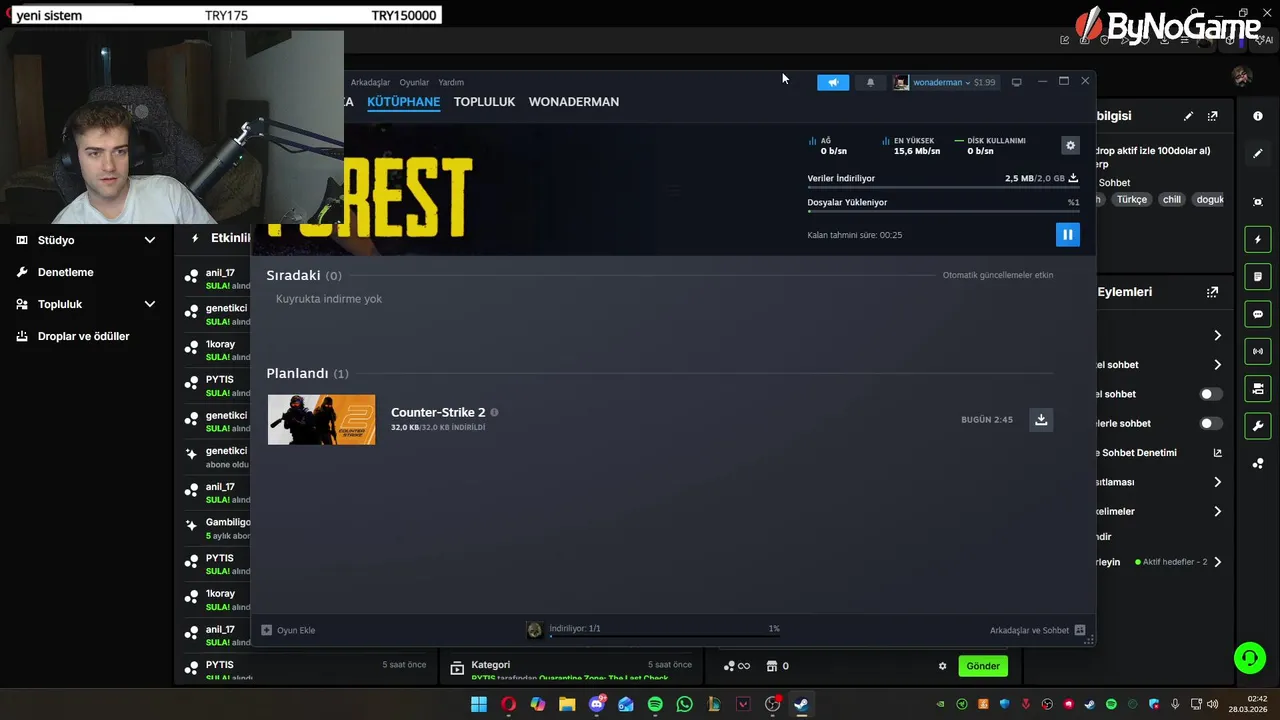Edit stream info pencil icon in bilgisi panel

[1188, 116]
